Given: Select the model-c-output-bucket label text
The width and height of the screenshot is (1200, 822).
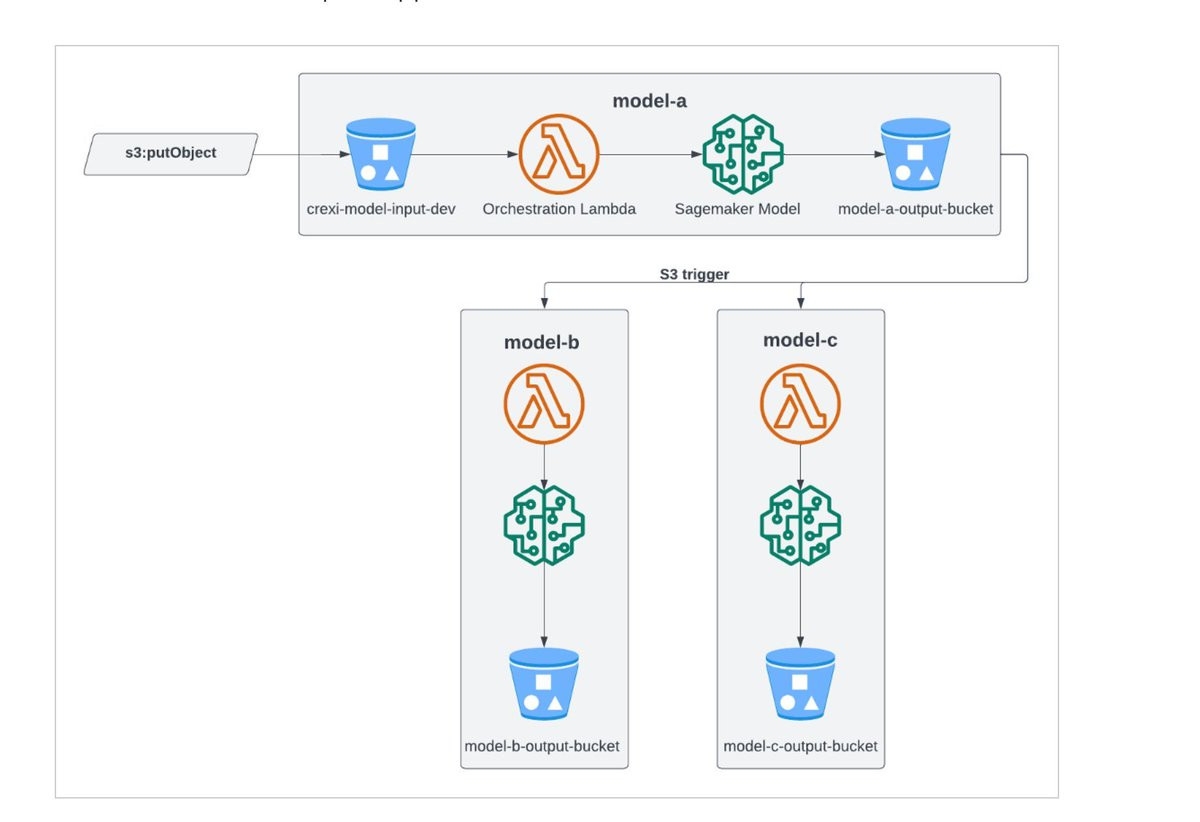Looking at the screenshot, I should (x=800, y=747).
